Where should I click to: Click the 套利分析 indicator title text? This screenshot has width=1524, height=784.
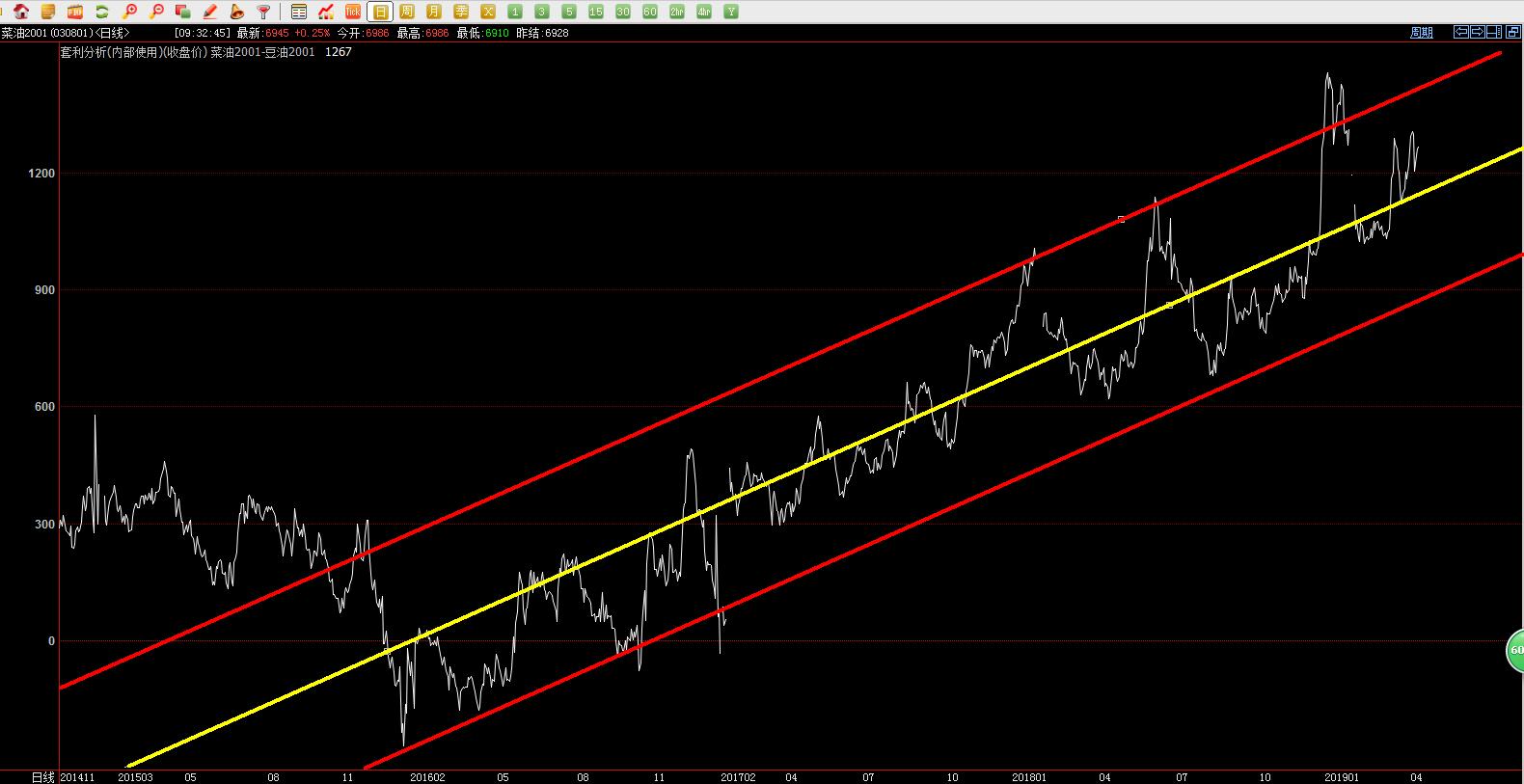[x=188, y=52]
